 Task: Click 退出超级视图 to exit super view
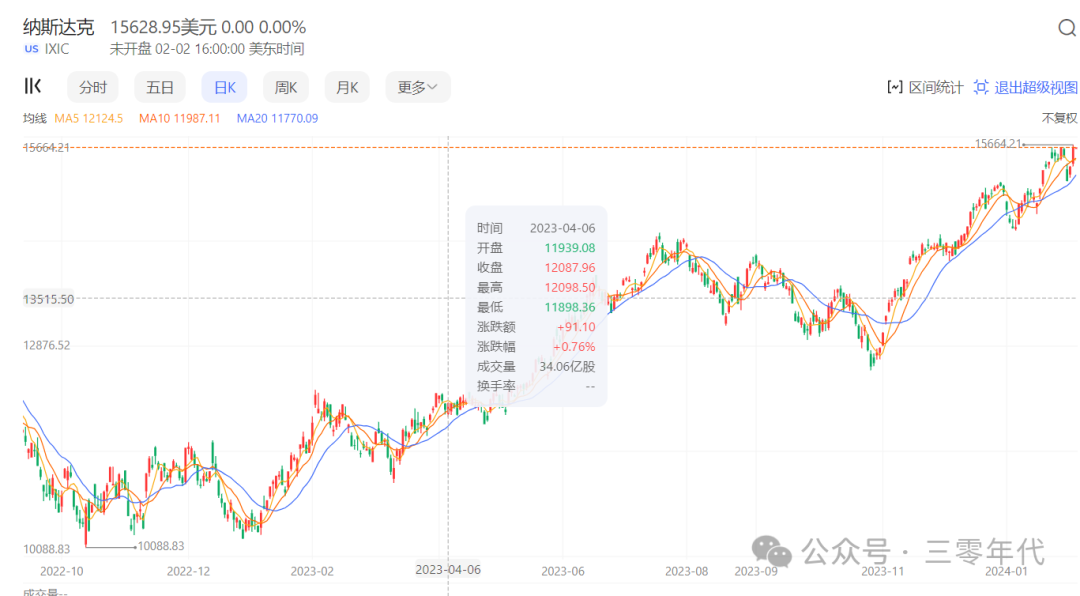coord(1025,88)
